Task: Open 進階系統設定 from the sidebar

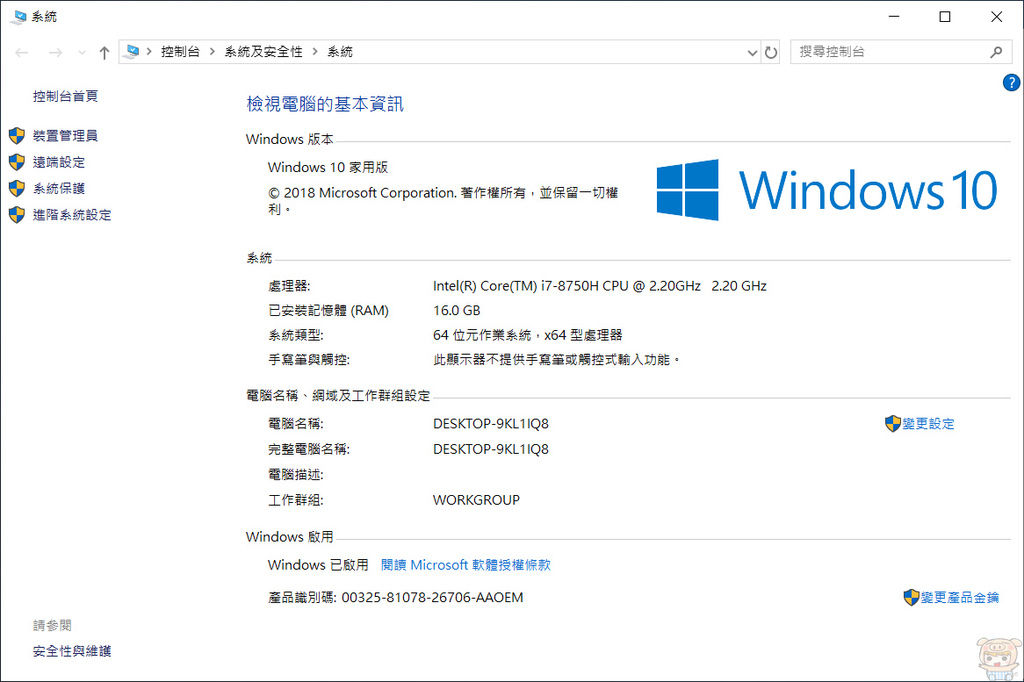Action: click(72, 215)
